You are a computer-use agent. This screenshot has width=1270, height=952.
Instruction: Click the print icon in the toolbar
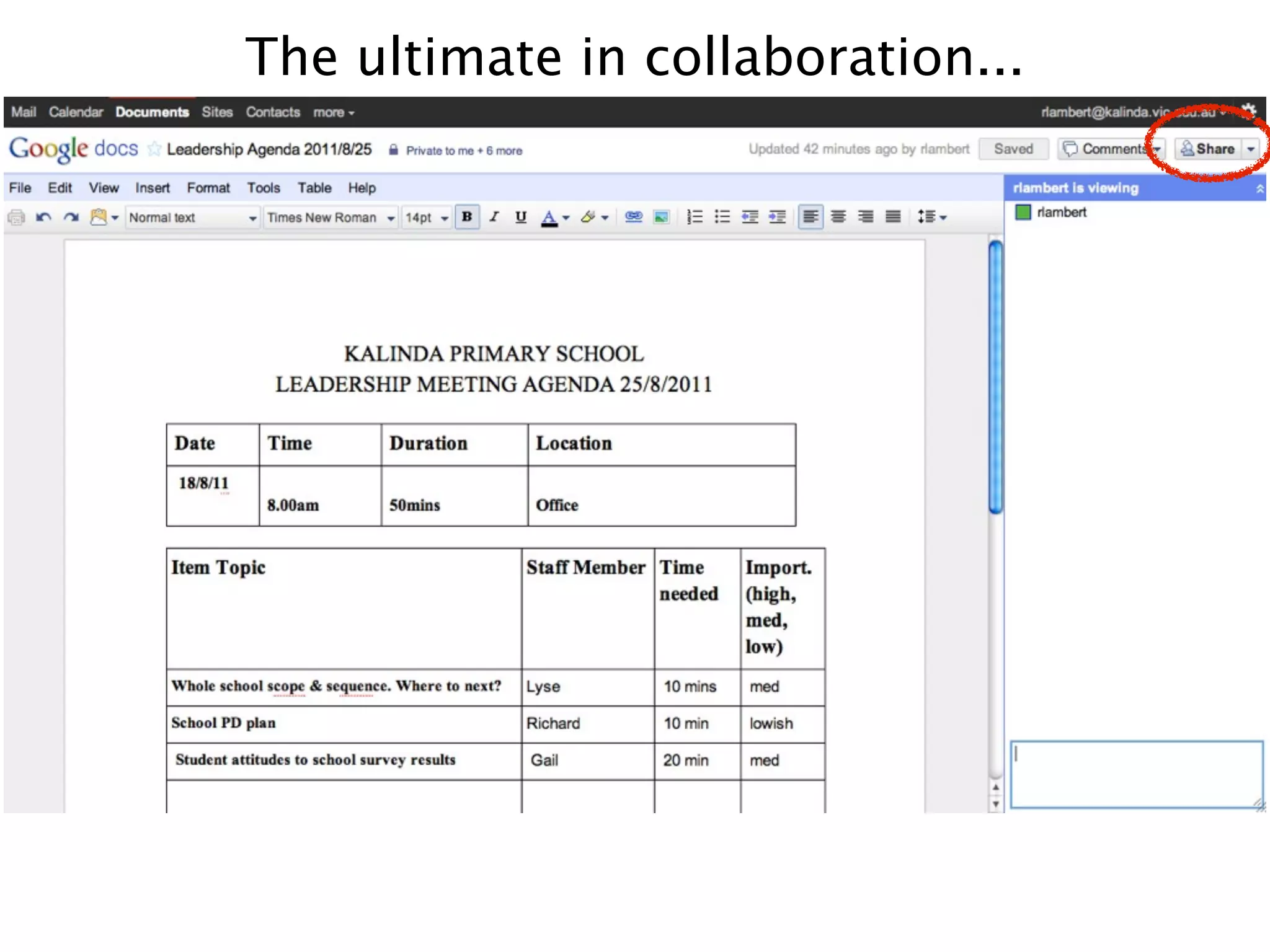click(x=17, y=218)
